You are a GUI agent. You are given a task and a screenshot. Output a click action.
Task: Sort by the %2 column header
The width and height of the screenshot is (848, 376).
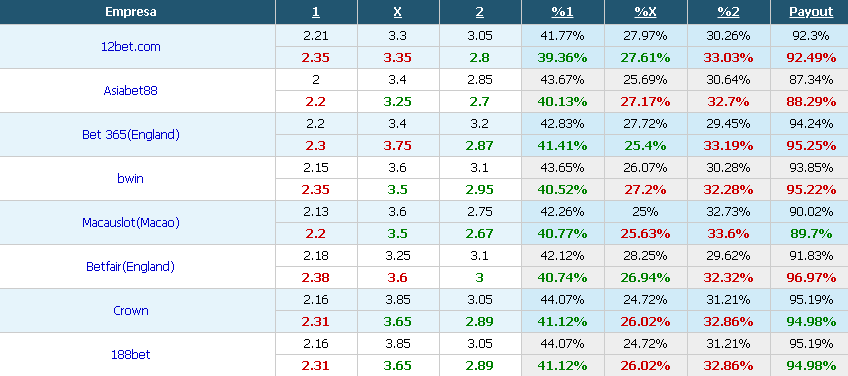728,12
